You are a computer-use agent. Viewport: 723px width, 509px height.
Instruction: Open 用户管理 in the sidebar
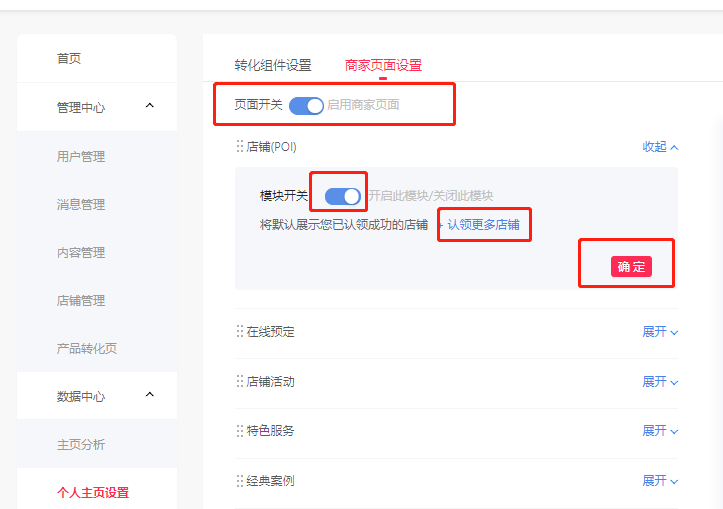pos(81,157)
